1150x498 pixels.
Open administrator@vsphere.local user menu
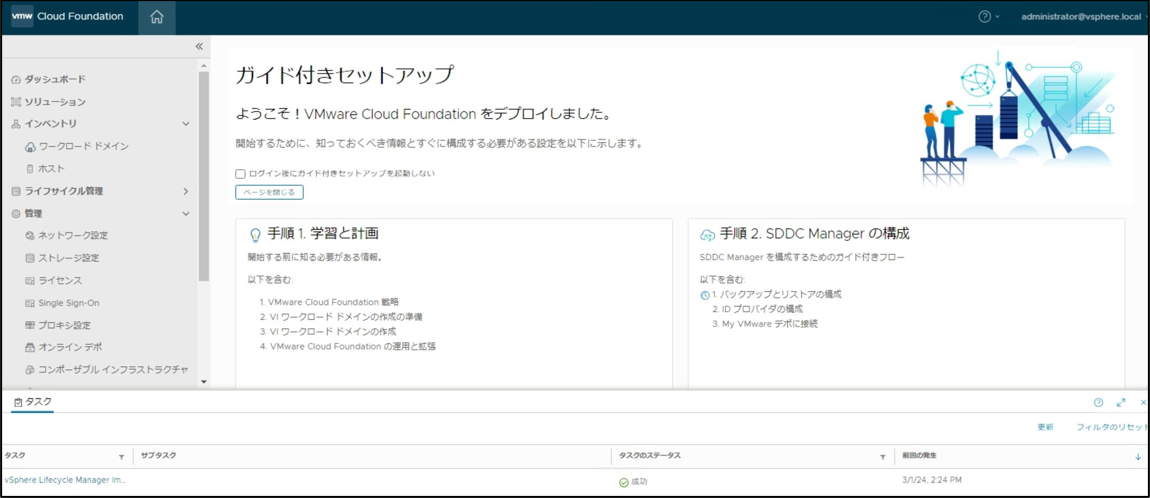(x=1082, y=17)
